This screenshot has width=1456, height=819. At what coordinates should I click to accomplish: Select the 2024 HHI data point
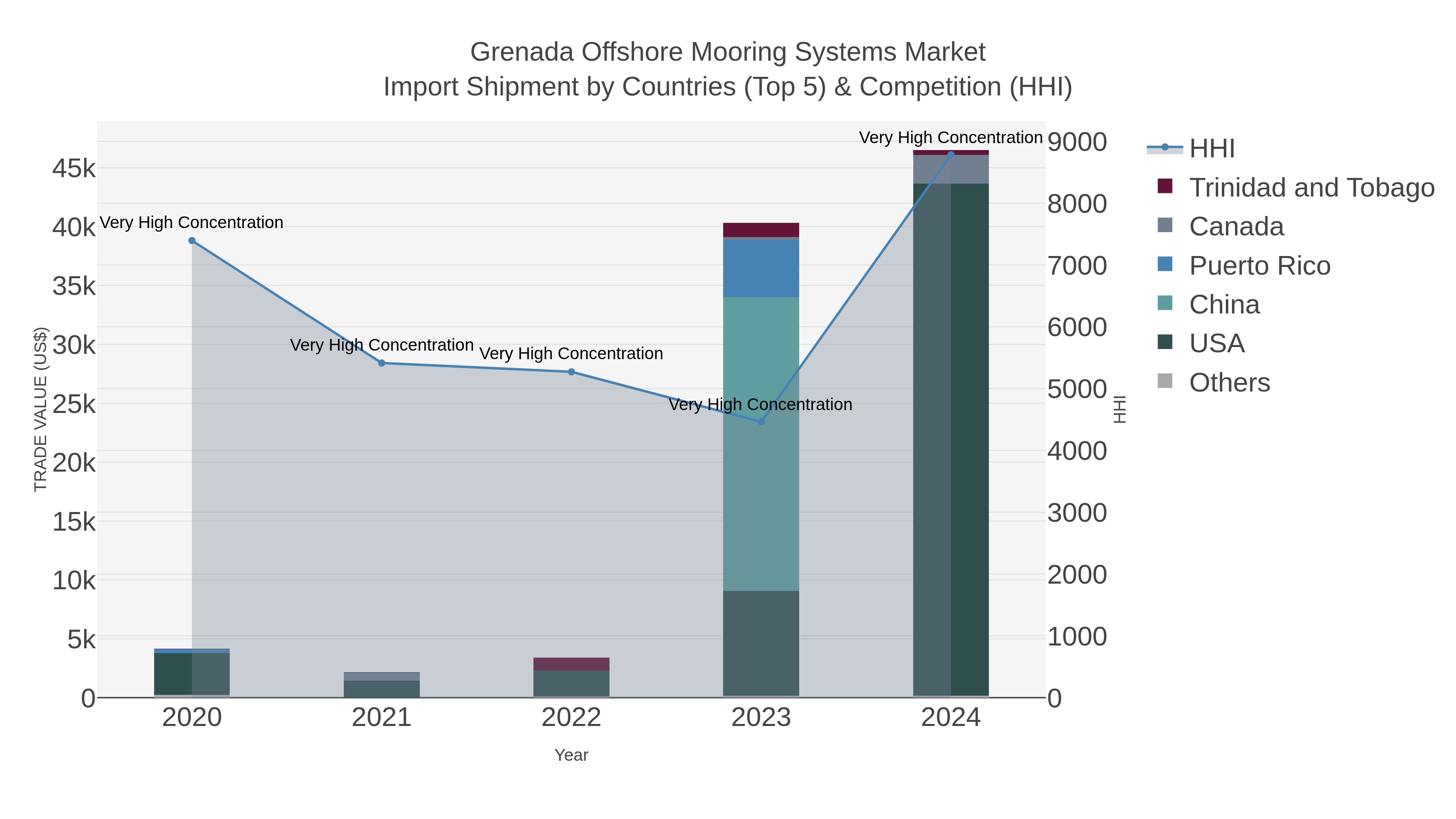click(951, 154)
